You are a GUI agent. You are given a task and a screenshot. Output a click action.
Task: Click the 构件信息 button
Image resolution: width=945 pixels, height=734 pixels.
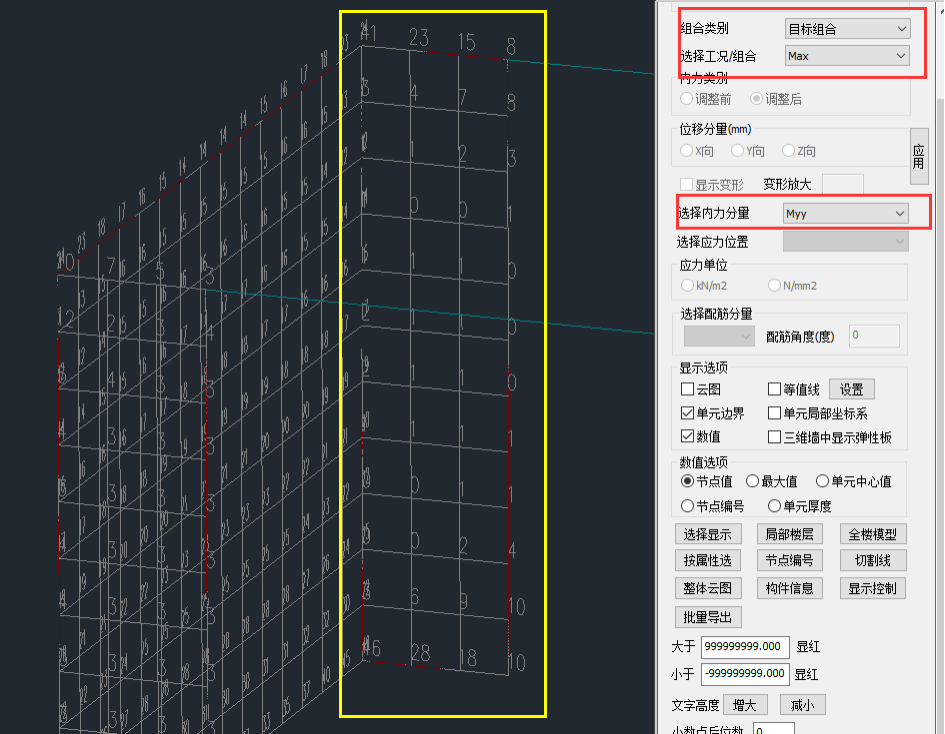(x=790, y=589)
